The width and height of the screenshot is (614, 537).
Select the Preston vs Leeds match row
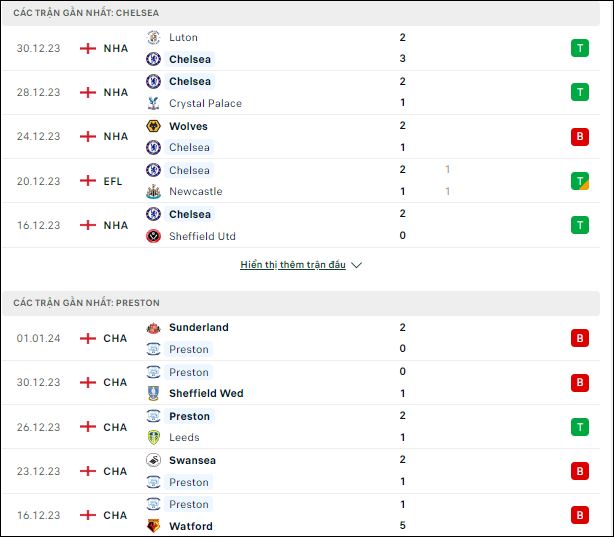click(x=301, y=427)
